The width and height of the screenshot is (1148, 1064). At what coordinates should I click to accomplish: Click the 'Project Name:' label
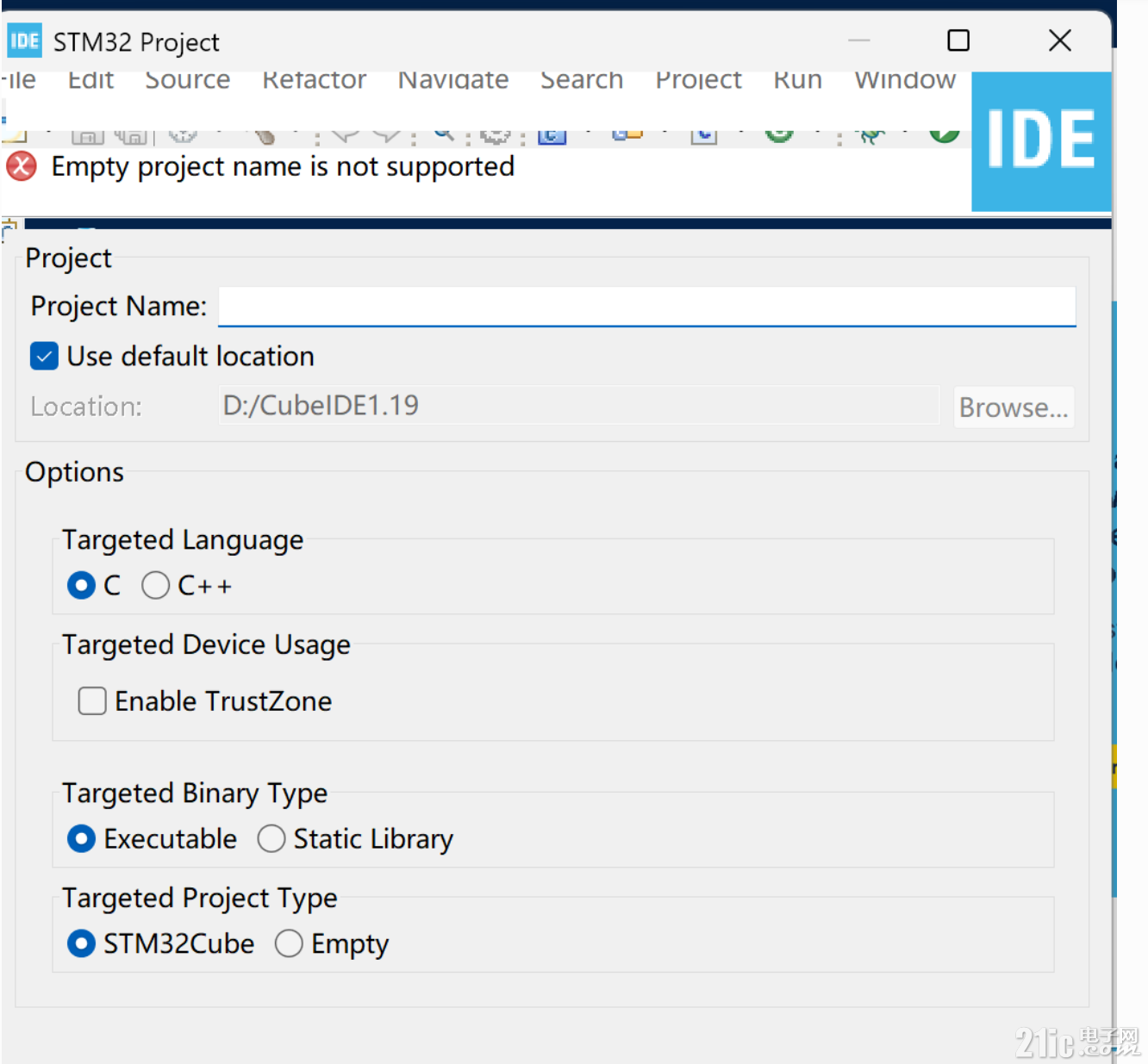[x=119, y=306]
